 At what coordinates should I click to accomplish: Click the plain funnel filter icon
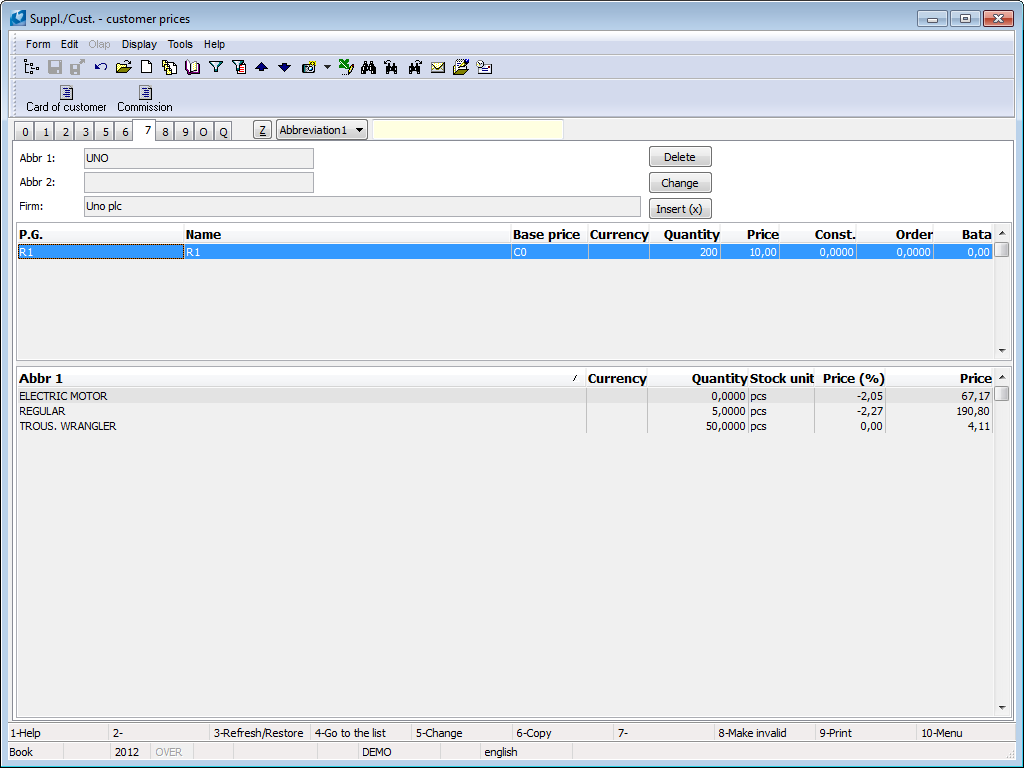[x=216, y=67]
